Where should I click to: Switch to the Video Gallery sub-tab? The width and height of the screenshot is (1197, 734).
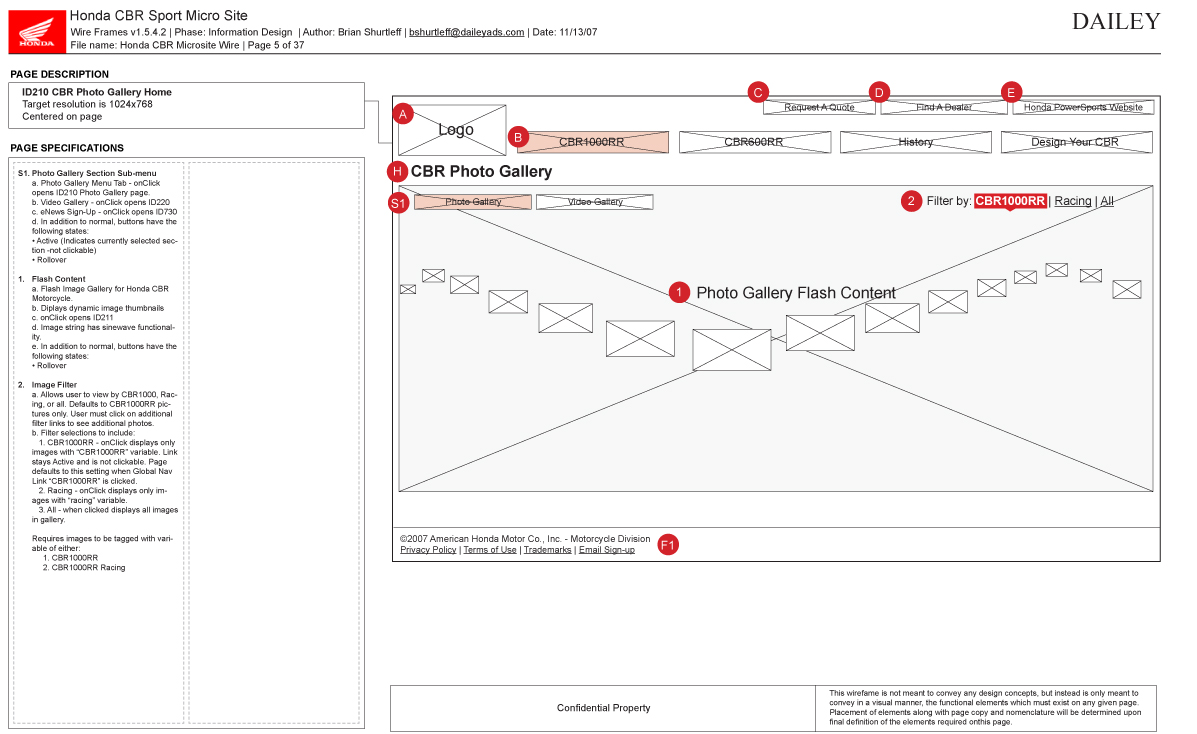[594, 202]
